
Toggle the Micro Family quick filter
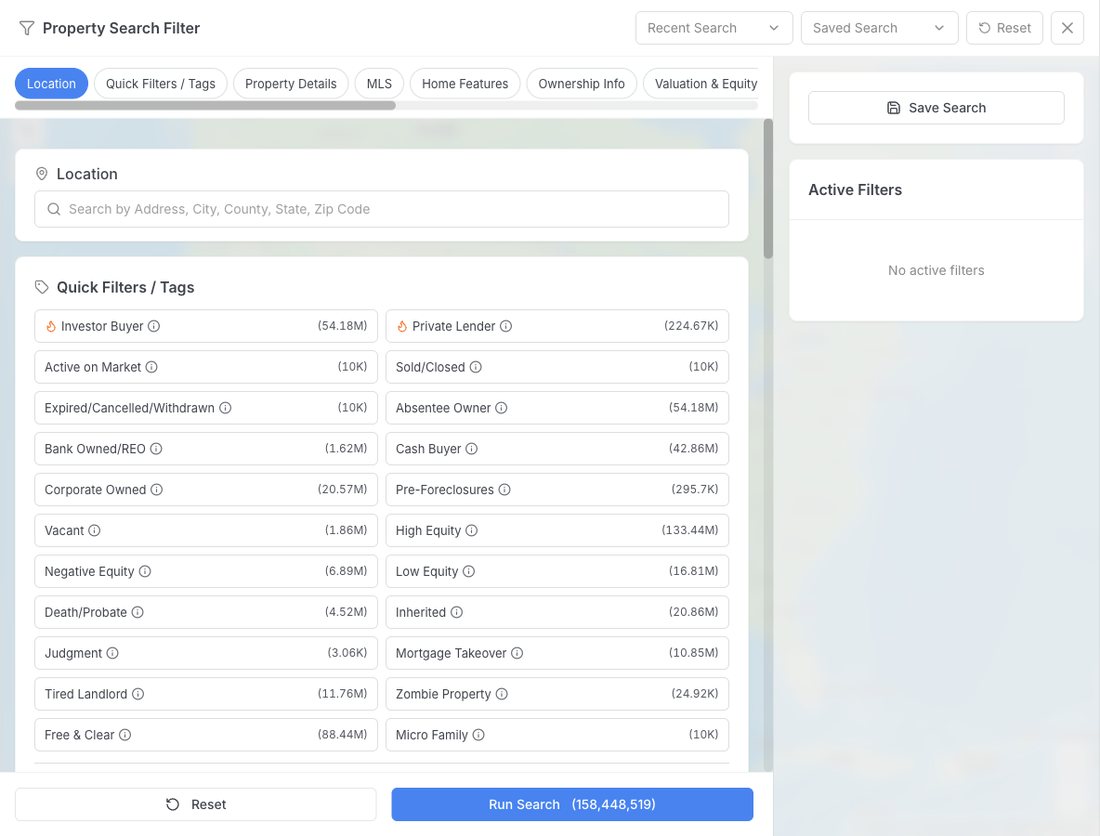pyautogui.click(x=557, y=734)
